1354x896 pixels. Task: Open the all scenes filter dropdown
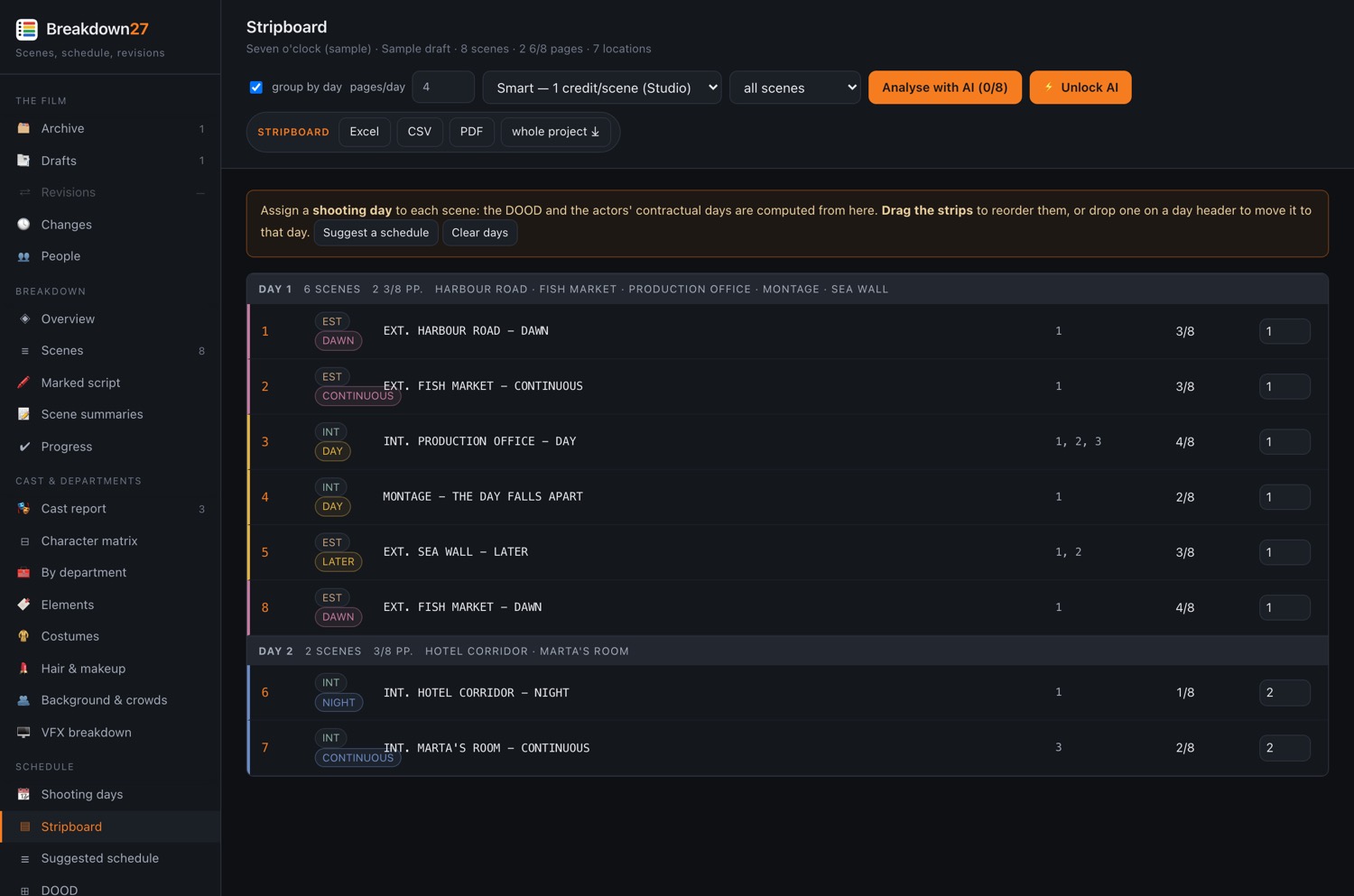pyautogui.click(x=795, y=88)
